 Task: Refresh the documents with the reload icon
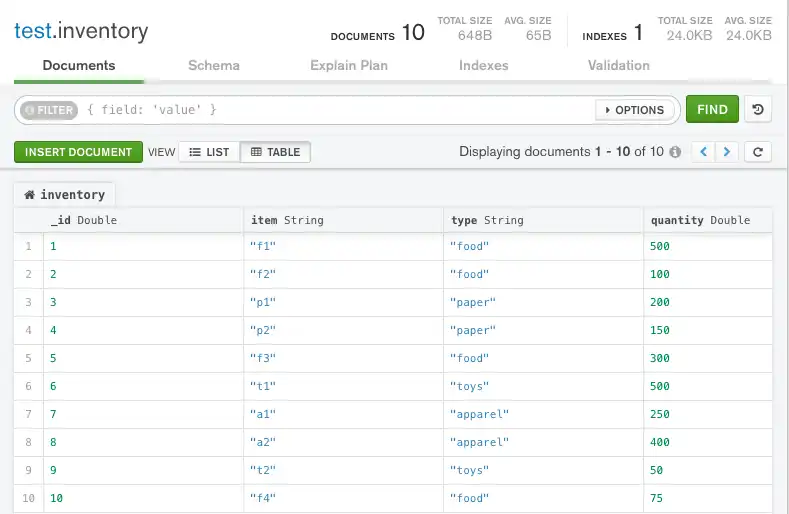[759, 152]
